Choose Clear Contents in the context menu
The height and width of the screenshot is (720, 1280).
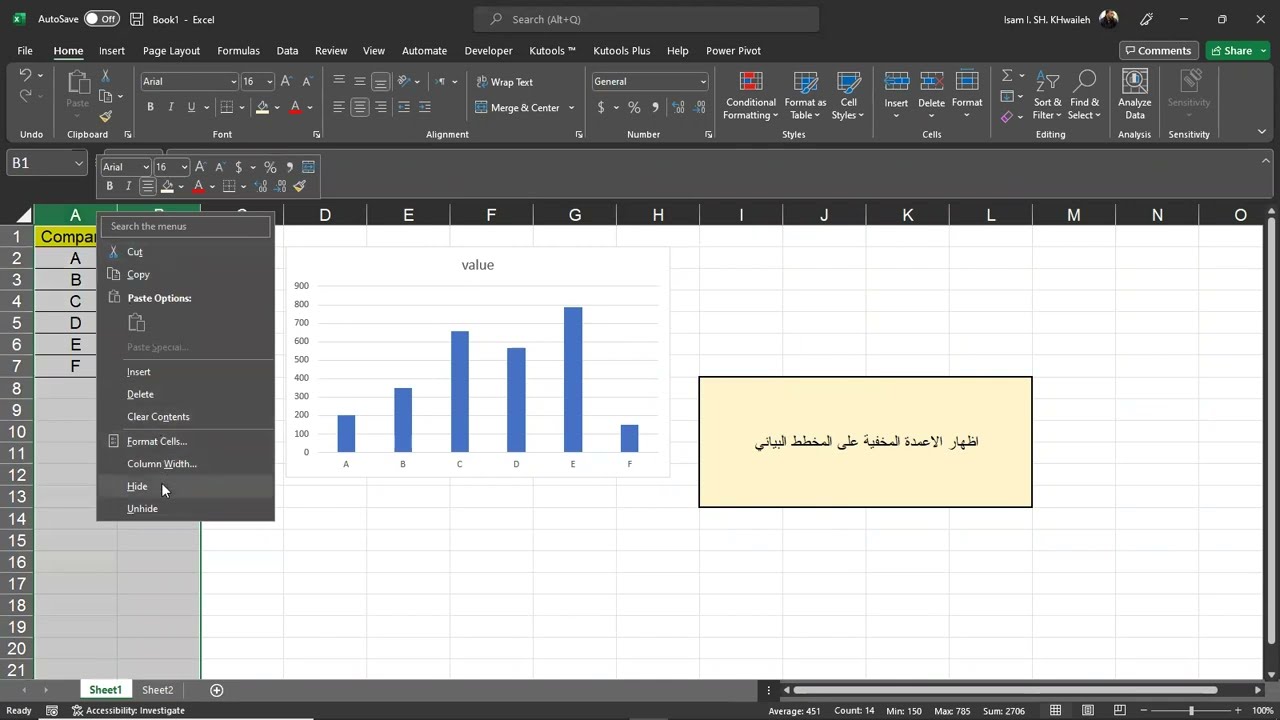185,416
